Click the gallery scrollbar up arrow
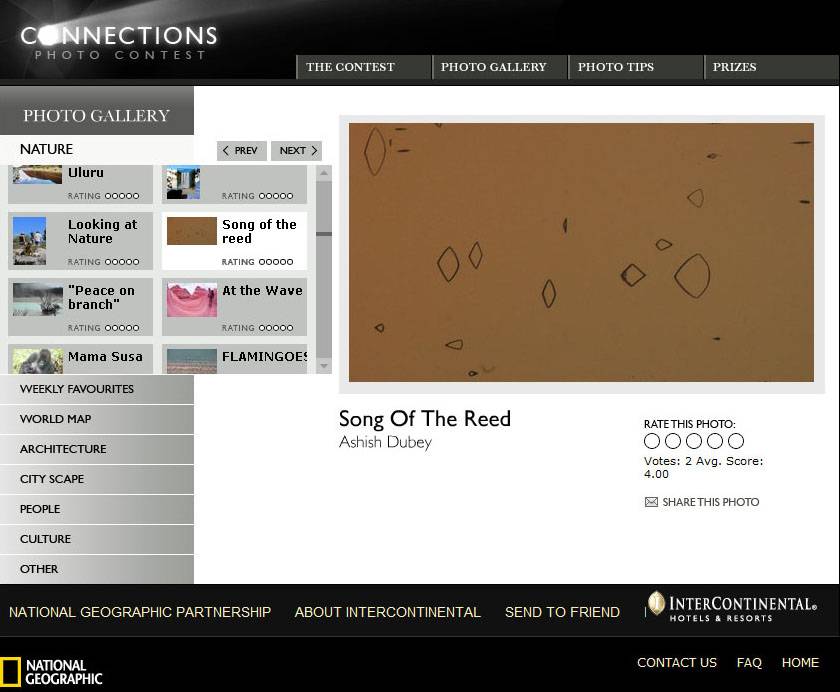 coord(324,173)
